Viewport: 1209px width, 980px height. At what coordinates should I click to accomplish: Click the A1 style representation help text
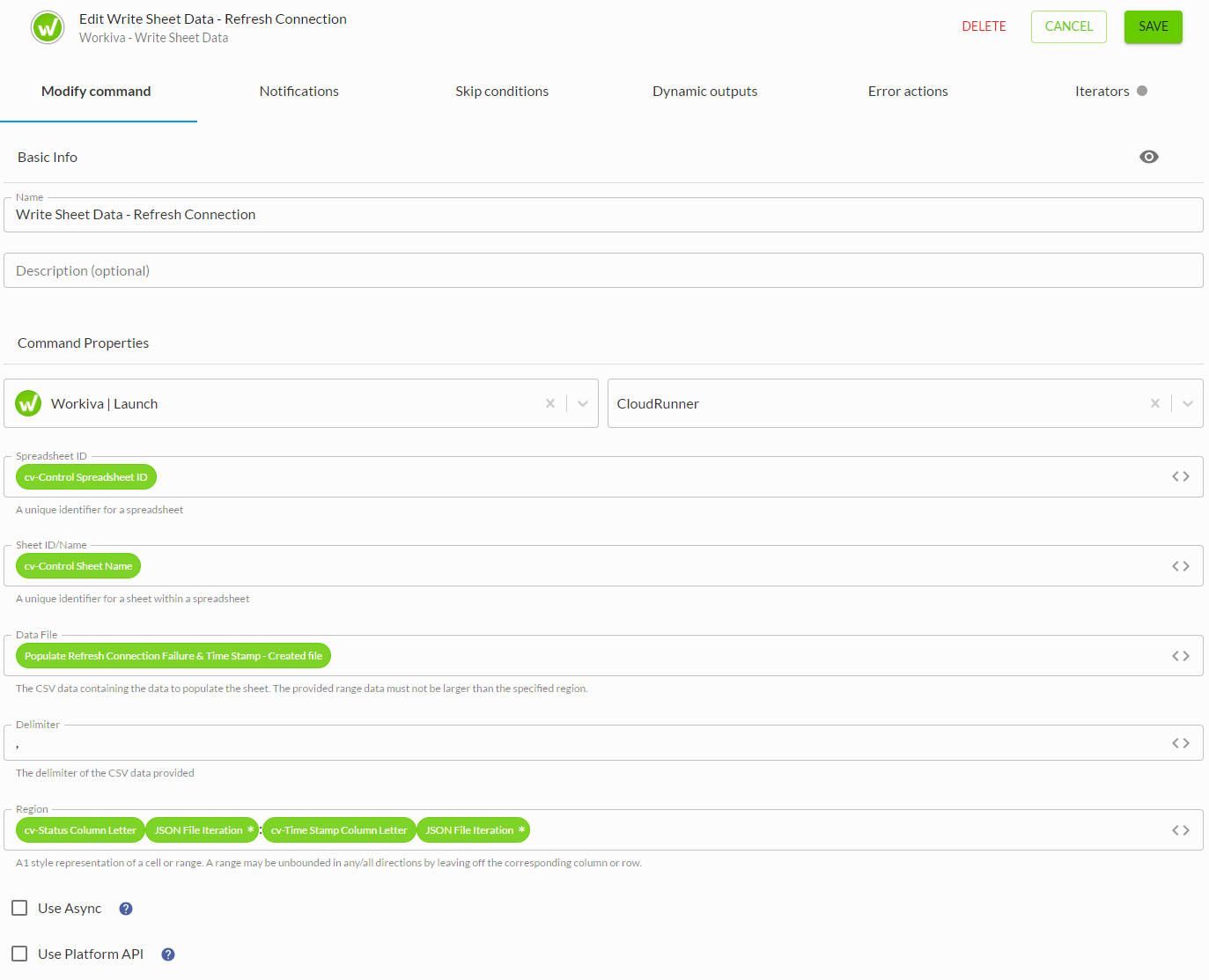328,863
